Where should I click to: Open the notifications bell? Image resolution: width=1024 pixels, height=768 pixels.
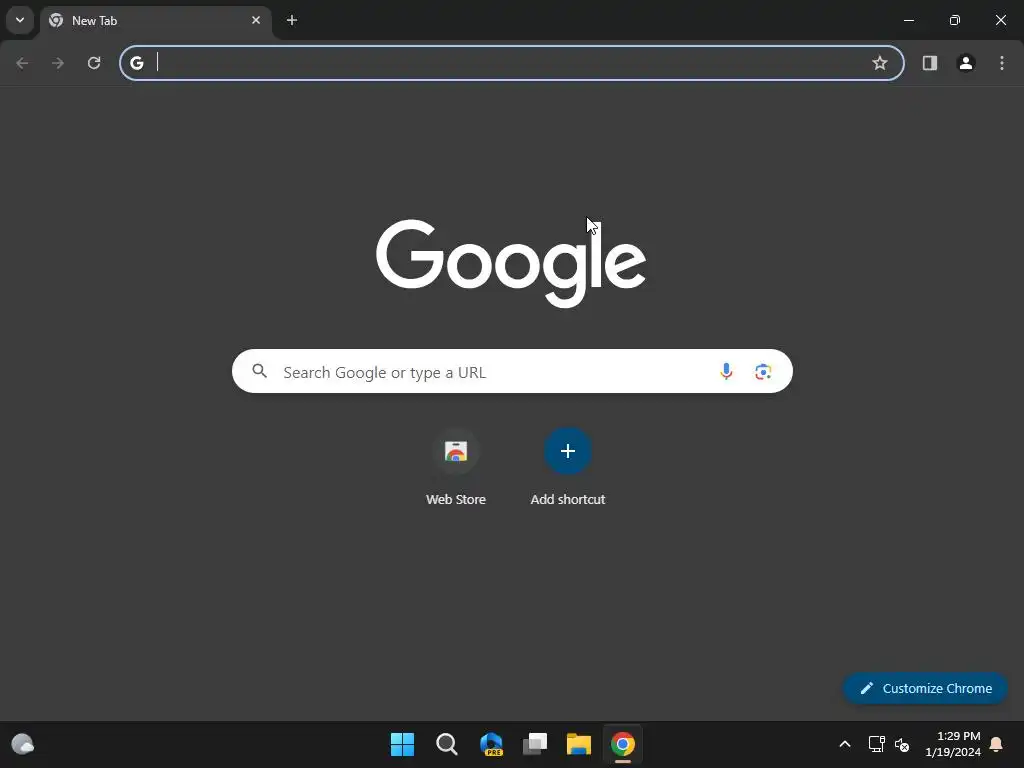996,744
